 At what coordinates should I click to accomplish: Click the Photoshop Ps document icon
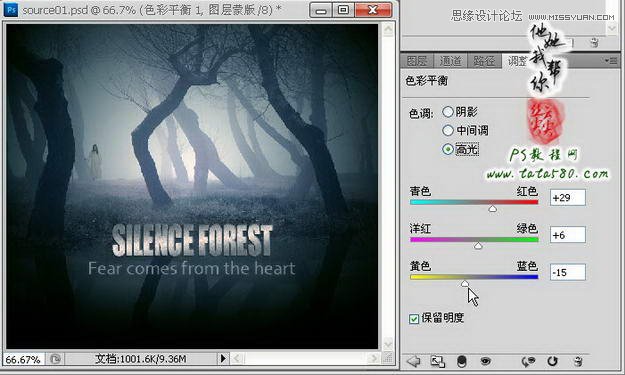11,9
